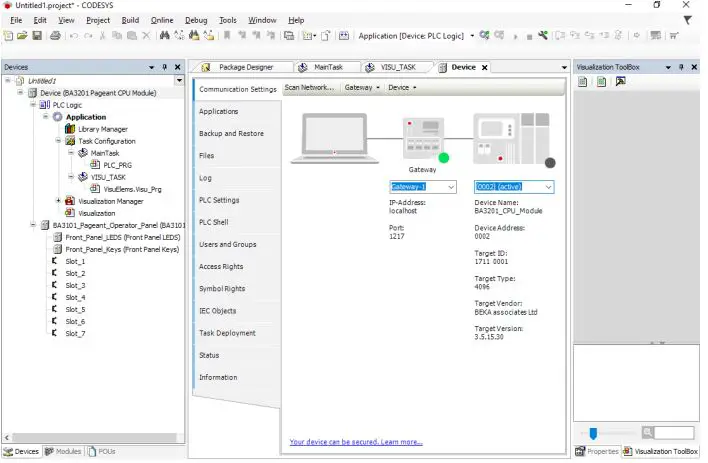Select Slot_4 in the device tree
708x463 pixels.
click(x=75, y=297)
